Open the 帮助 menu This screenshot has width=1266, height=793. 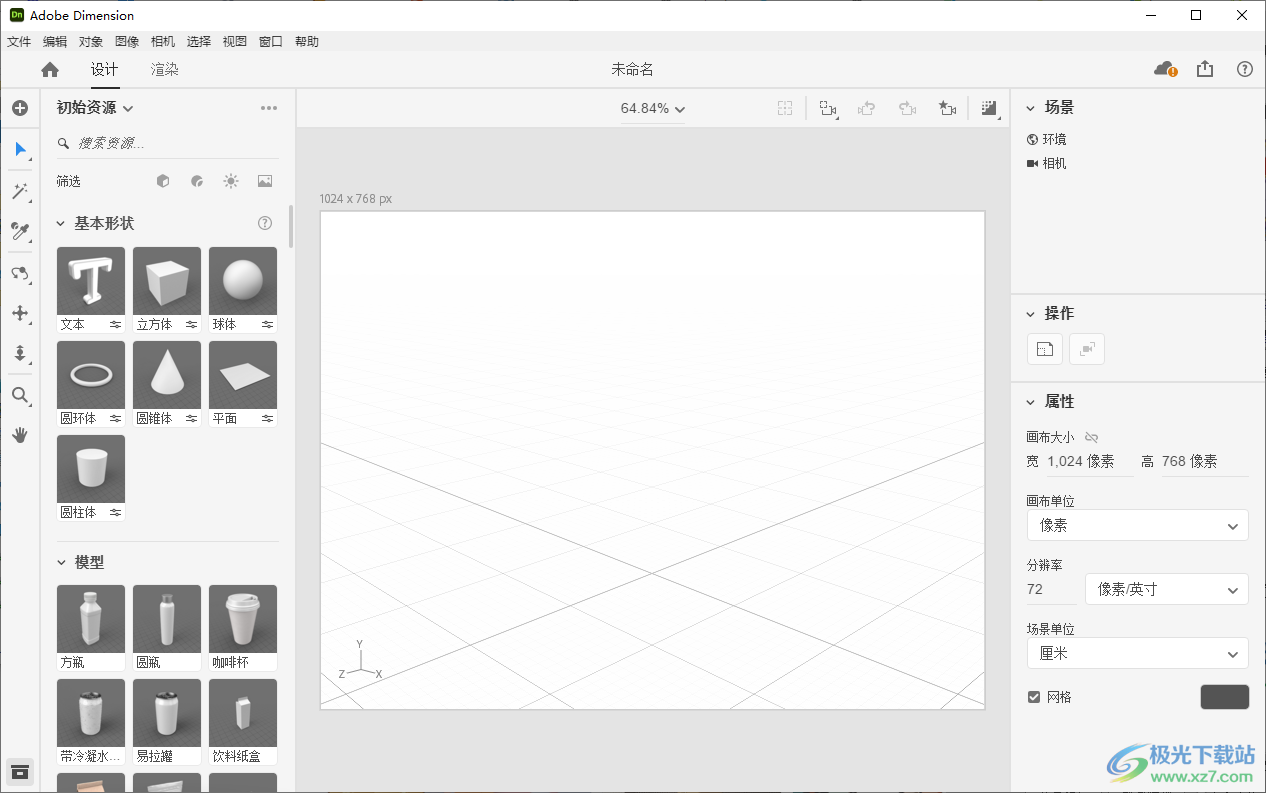click(307, 42)
